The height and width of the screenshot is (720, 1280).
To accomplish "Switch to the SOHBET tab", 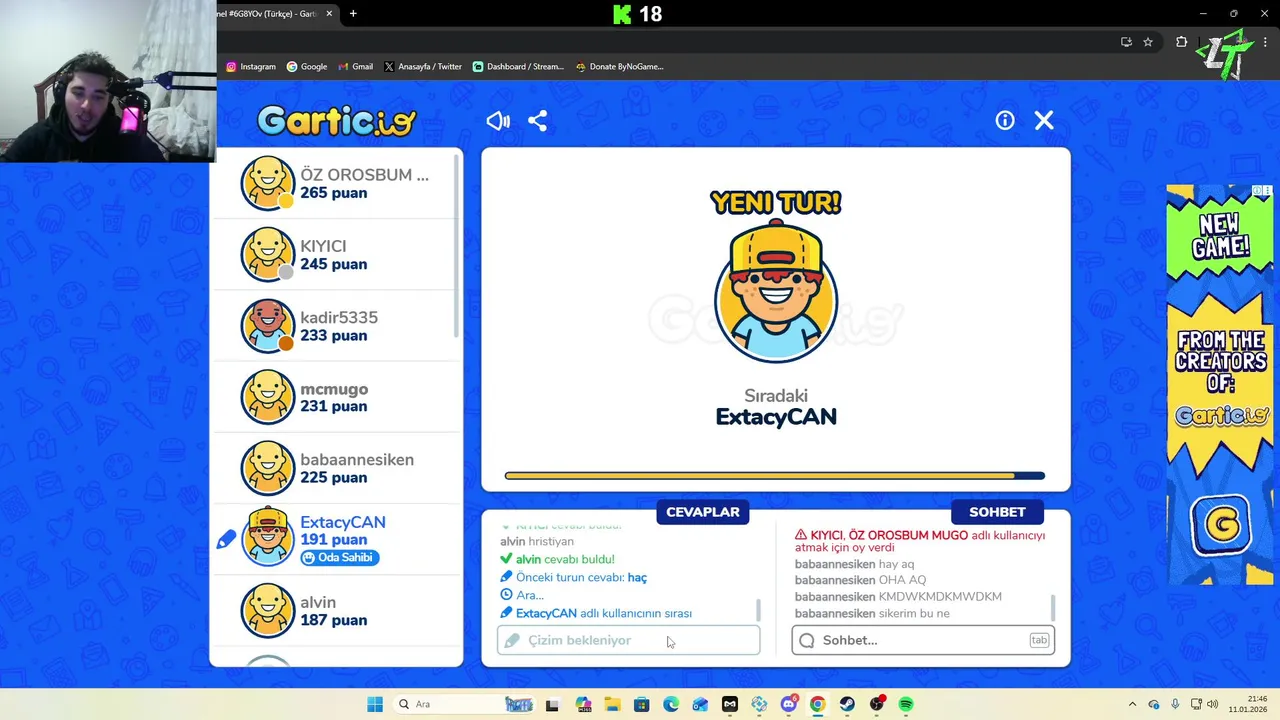I will pyautogui.click(x=997, y=512).
